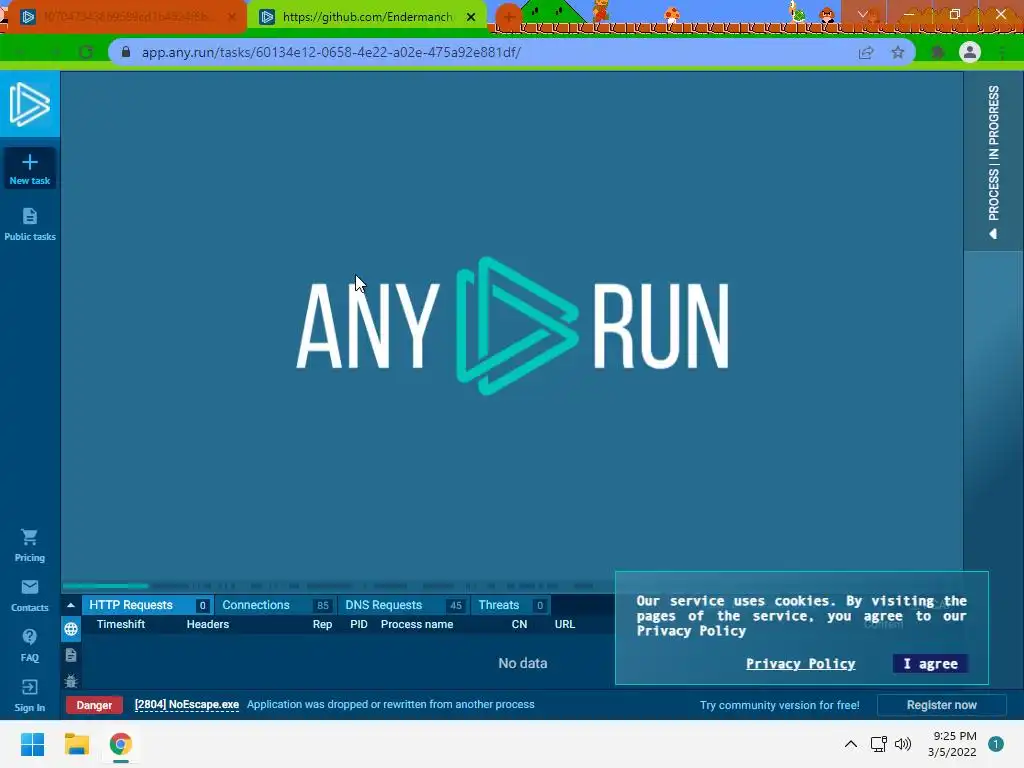Open the [2804] NoEscape.exe process link
Image resolution: width=1024 pixels, height=768 pixels.
click(187, 705)
